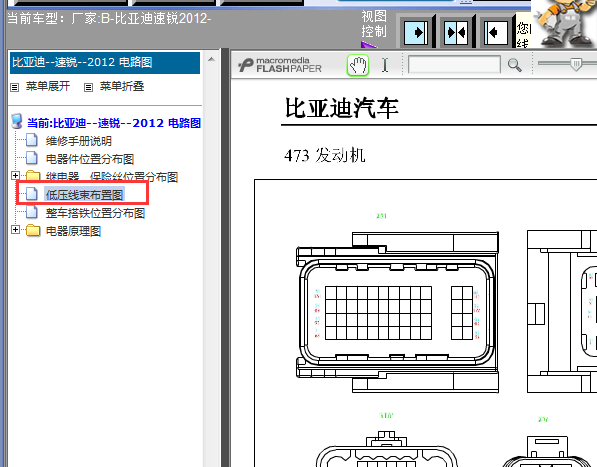Viewport: 597px width, 467px height.
Task: Click the view control left-arrow button
Action: 496,33
